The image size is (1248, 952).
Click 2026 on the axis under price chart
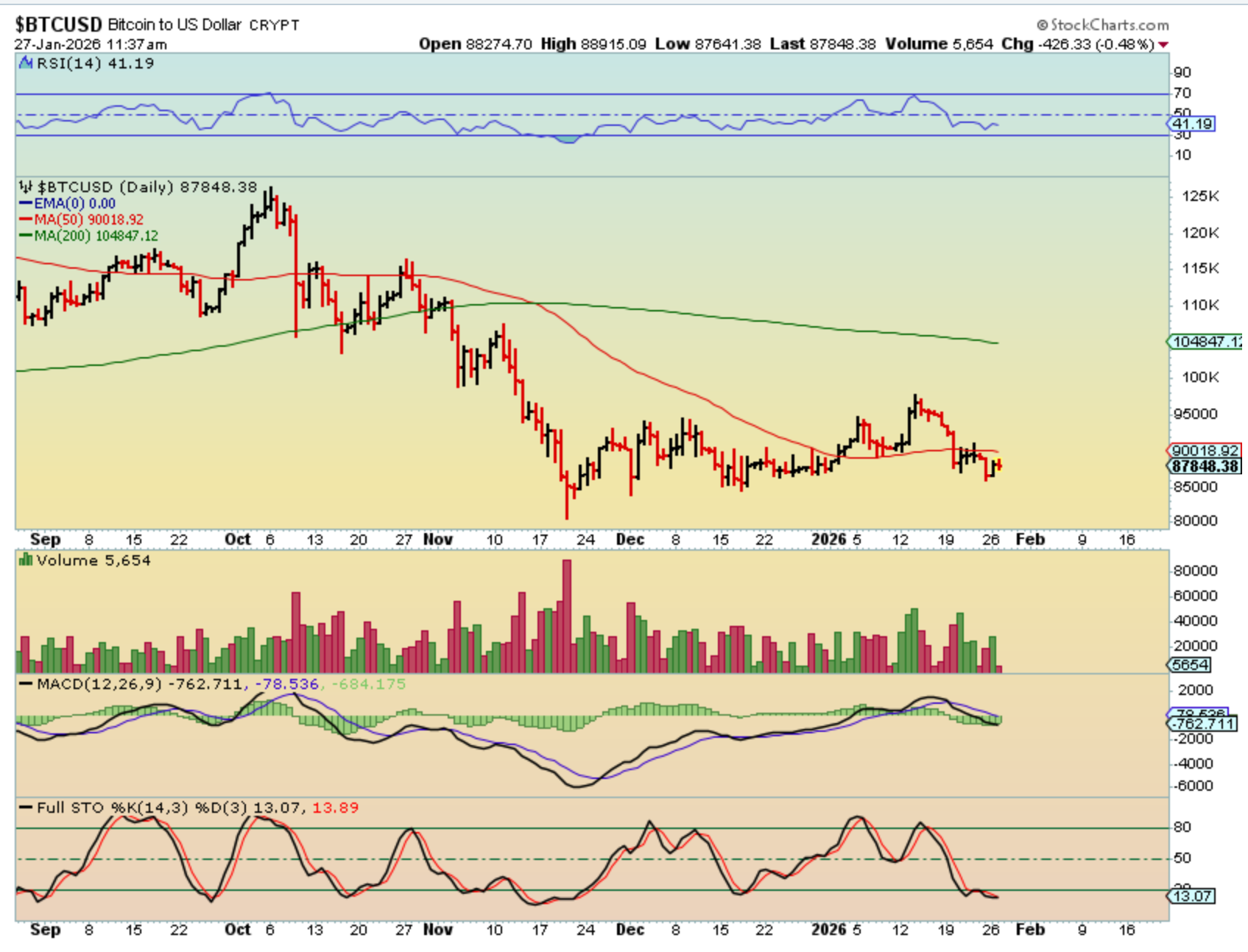[829, 540]
